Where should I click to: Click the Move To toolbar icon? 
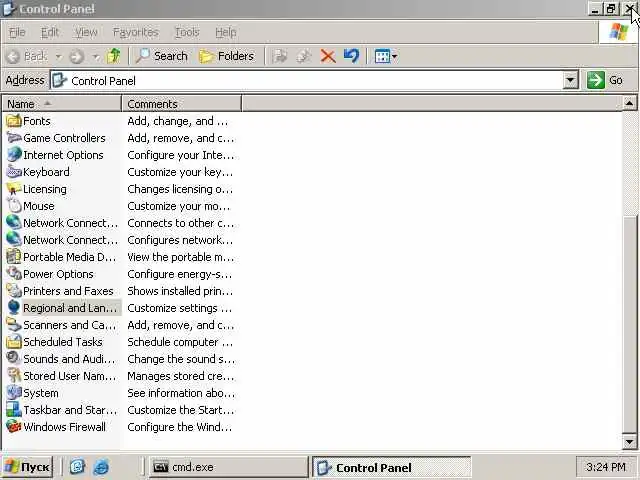(280, 56)
